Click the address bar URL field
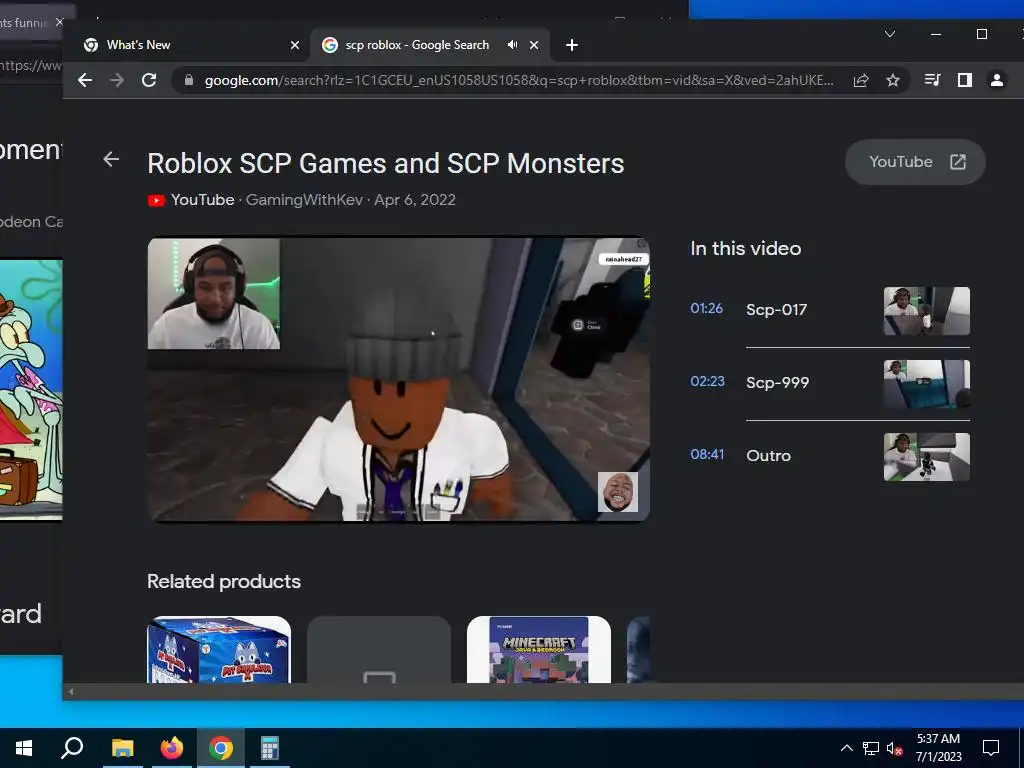Screen dimensions: 1024x768 pyautogui.click(x=519, y=80)
